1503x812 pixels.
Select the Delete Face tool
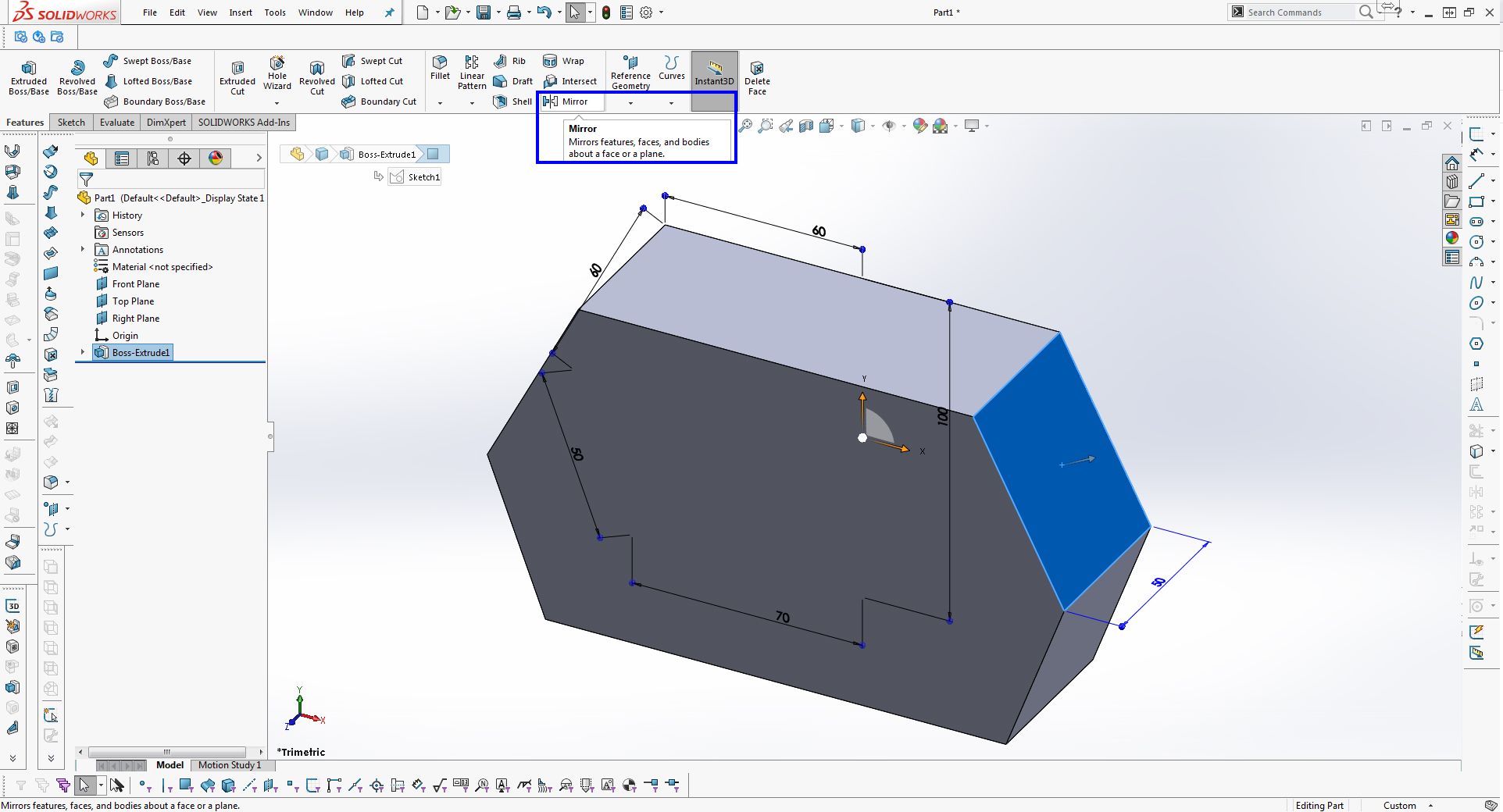757,78
